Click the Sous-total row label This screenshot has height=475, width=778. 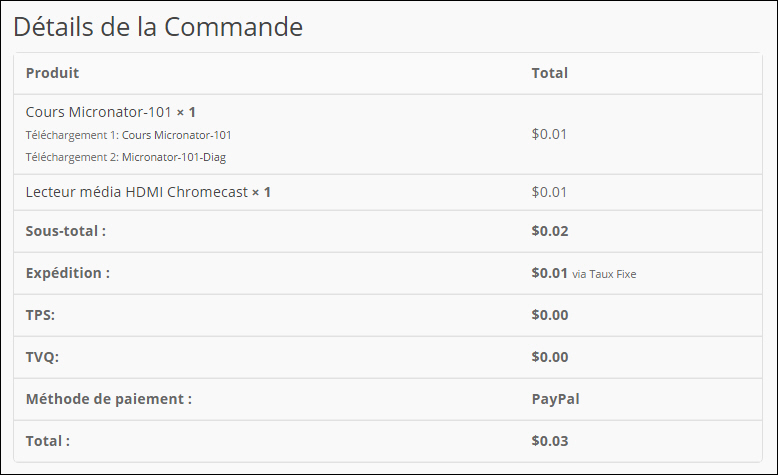[65, 231]
